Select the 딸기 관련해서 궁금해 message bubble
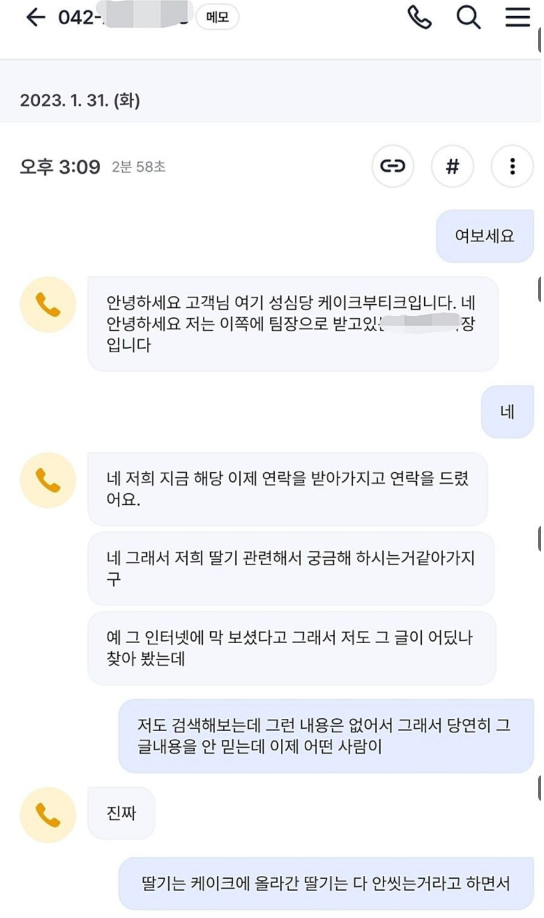Image resolution: width=544 pixels, height=918 pixels. click(x=291, y=568)
